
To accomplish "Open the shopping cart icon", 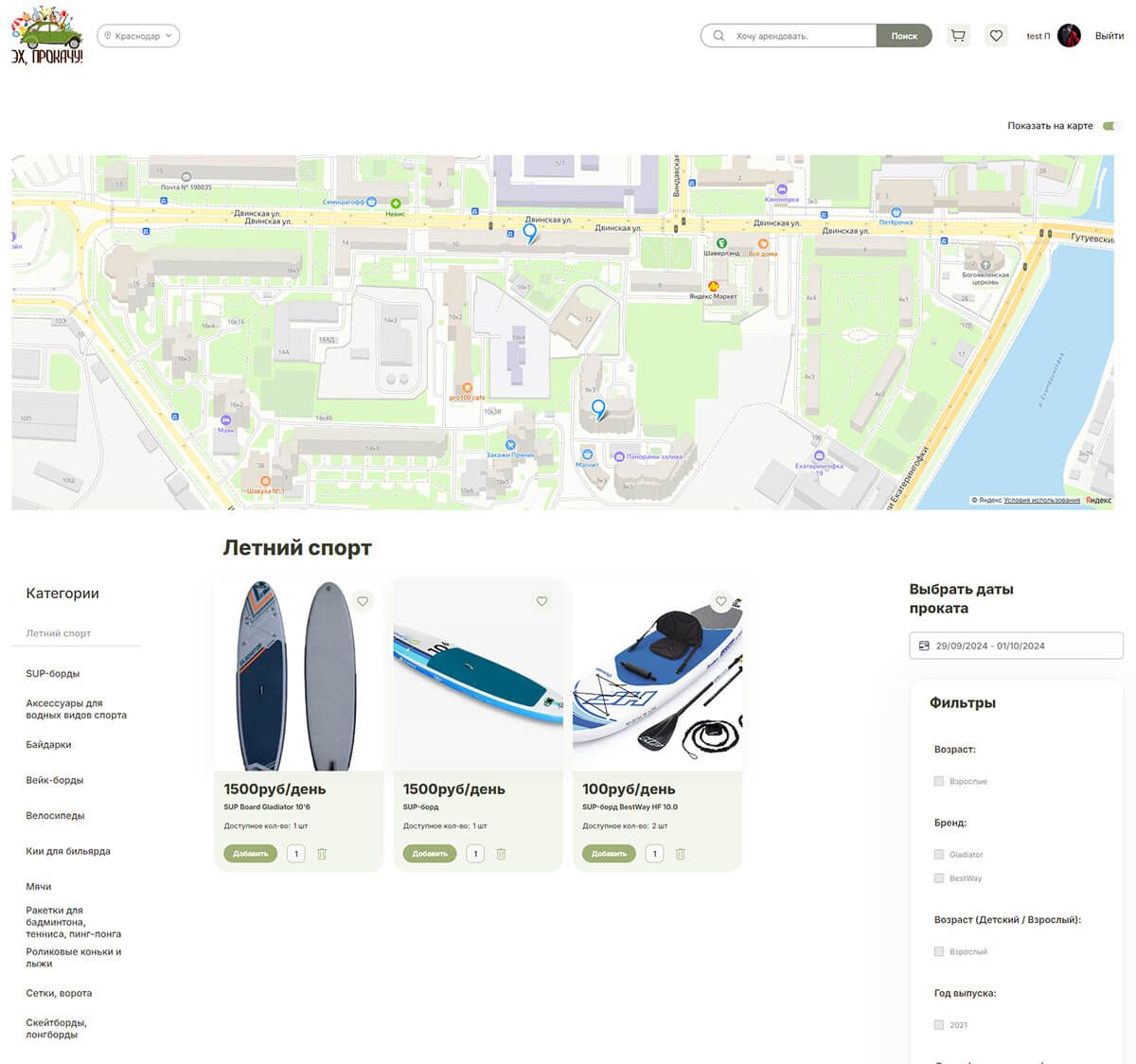I will (958, 36).
